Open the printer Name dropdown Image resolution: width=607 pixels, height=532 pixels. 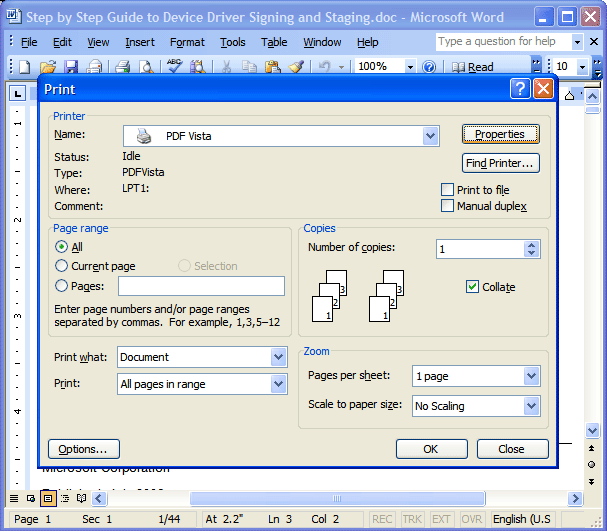(x=431, y=136)
